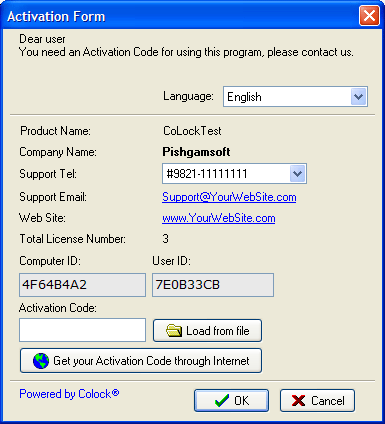Open the Powered by Colock link
The height and width of the screenshot is (424, 385).
[x=69, y=394]
